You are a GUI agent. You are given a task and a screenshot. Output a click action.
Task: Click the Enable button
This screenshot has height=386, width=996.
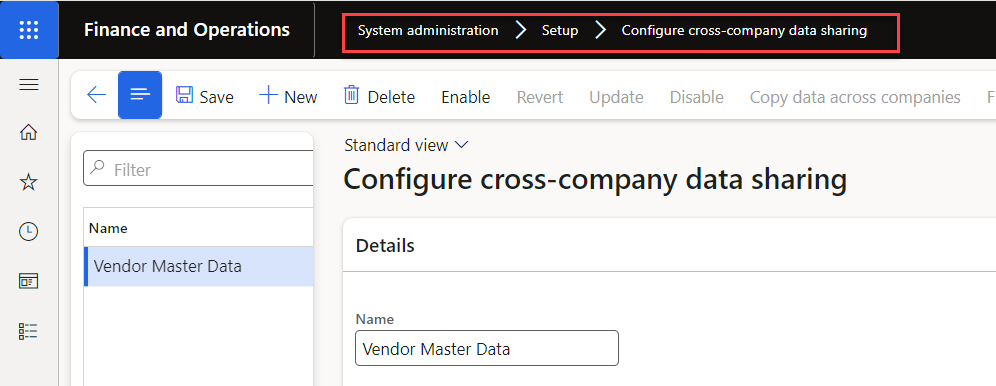466,97
